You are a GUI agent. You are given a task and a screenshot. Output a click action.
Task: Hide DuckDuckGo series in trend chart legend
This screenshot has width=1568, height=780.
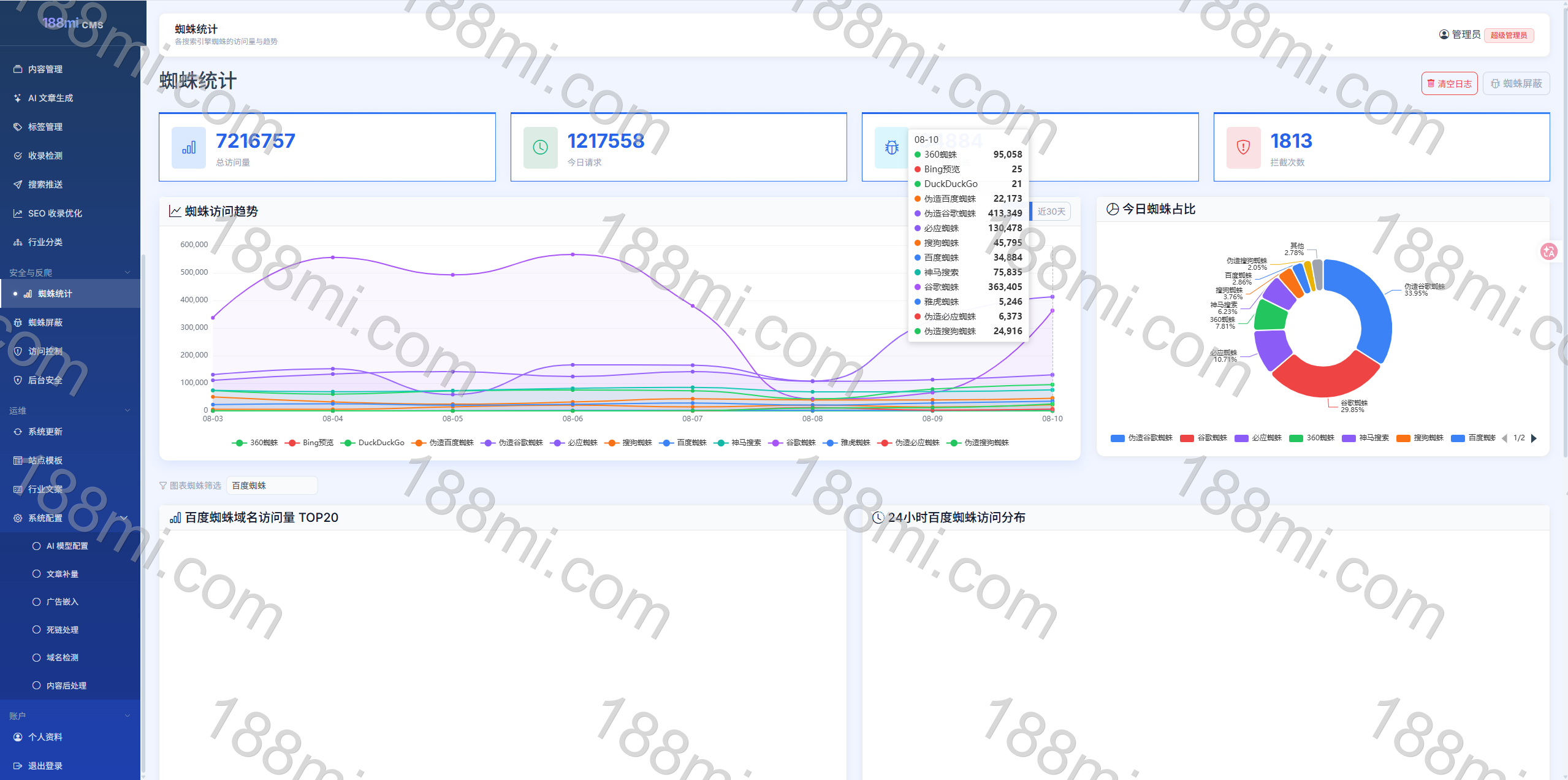pyautogui.click(x=373, y=443)
